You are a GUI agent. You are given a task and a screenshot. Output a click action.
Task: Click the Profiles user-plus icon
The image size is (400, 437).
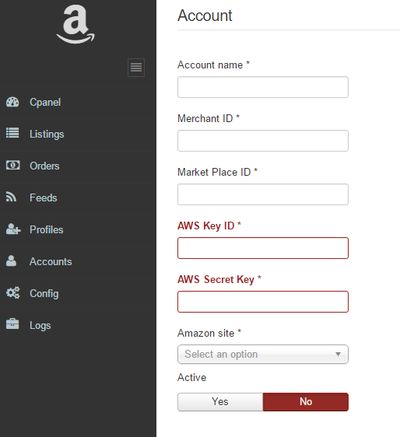pyautogui.click(x=13, y=229)
